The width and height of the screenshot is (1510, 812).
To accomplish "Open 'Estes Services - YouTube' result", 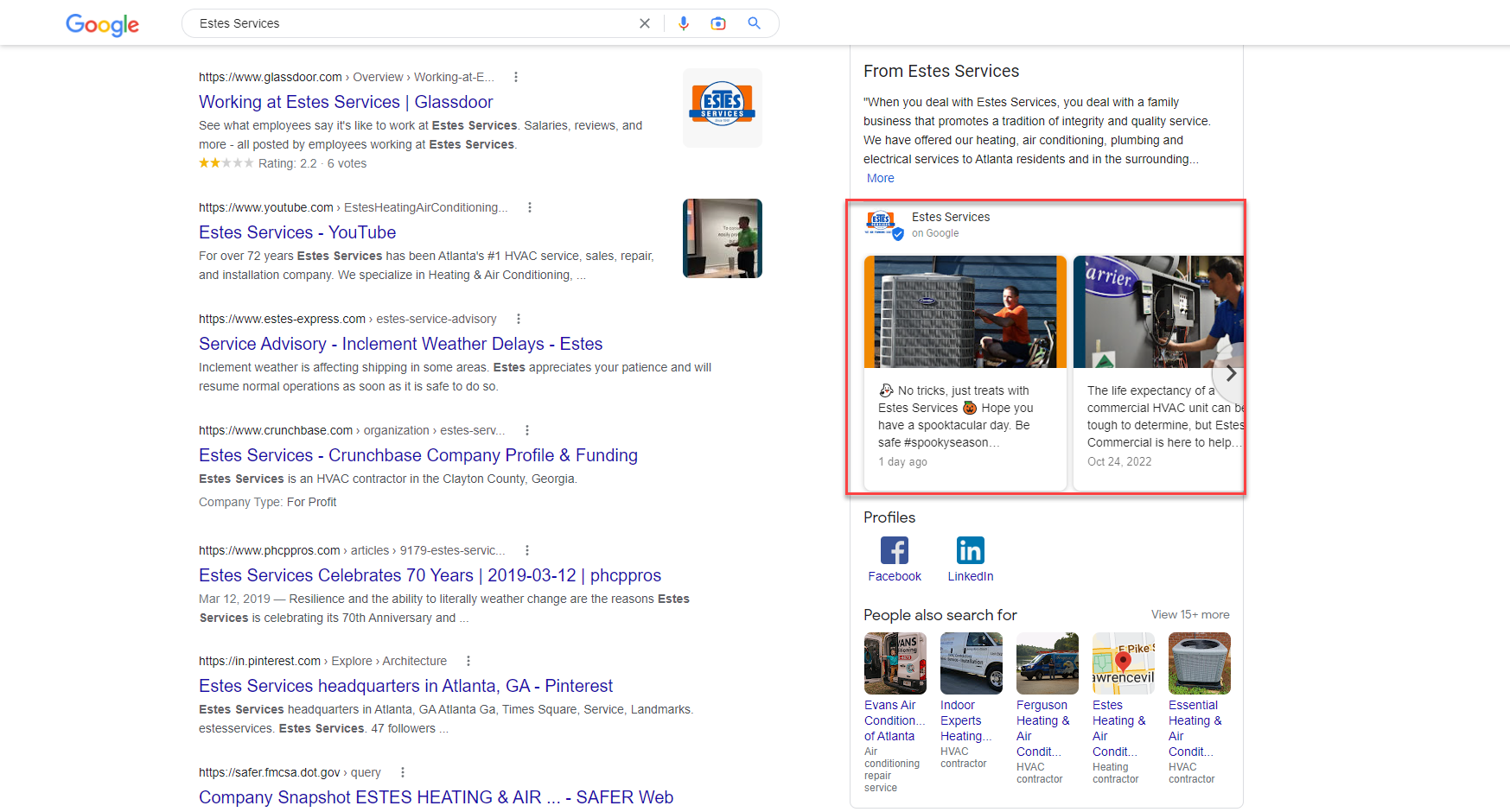I will pos(297,232).
